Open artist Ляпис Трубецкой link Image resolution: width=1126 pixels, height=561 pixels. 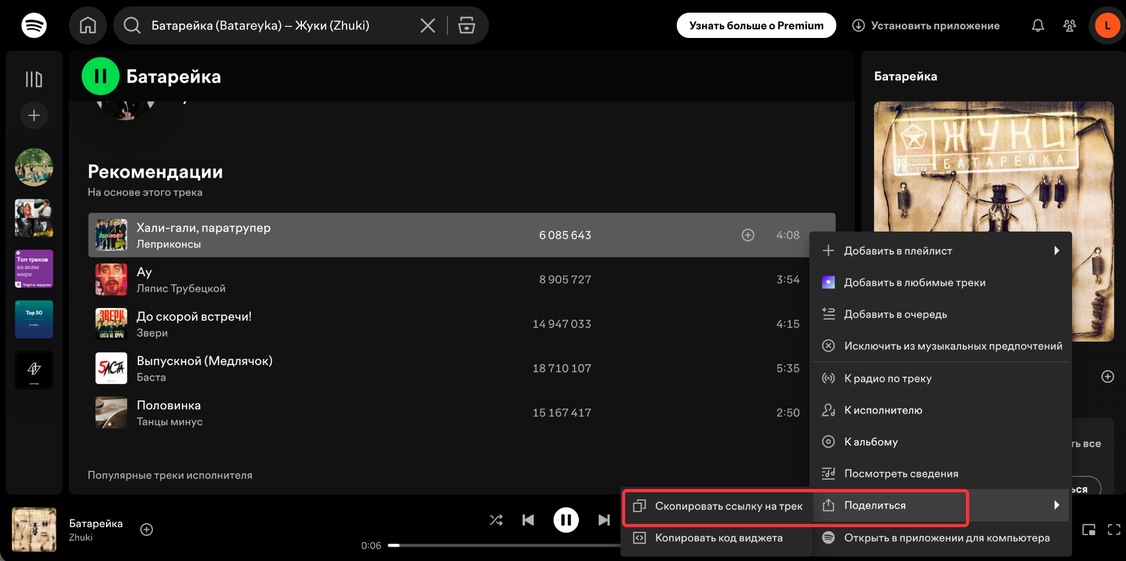point(181,289)
